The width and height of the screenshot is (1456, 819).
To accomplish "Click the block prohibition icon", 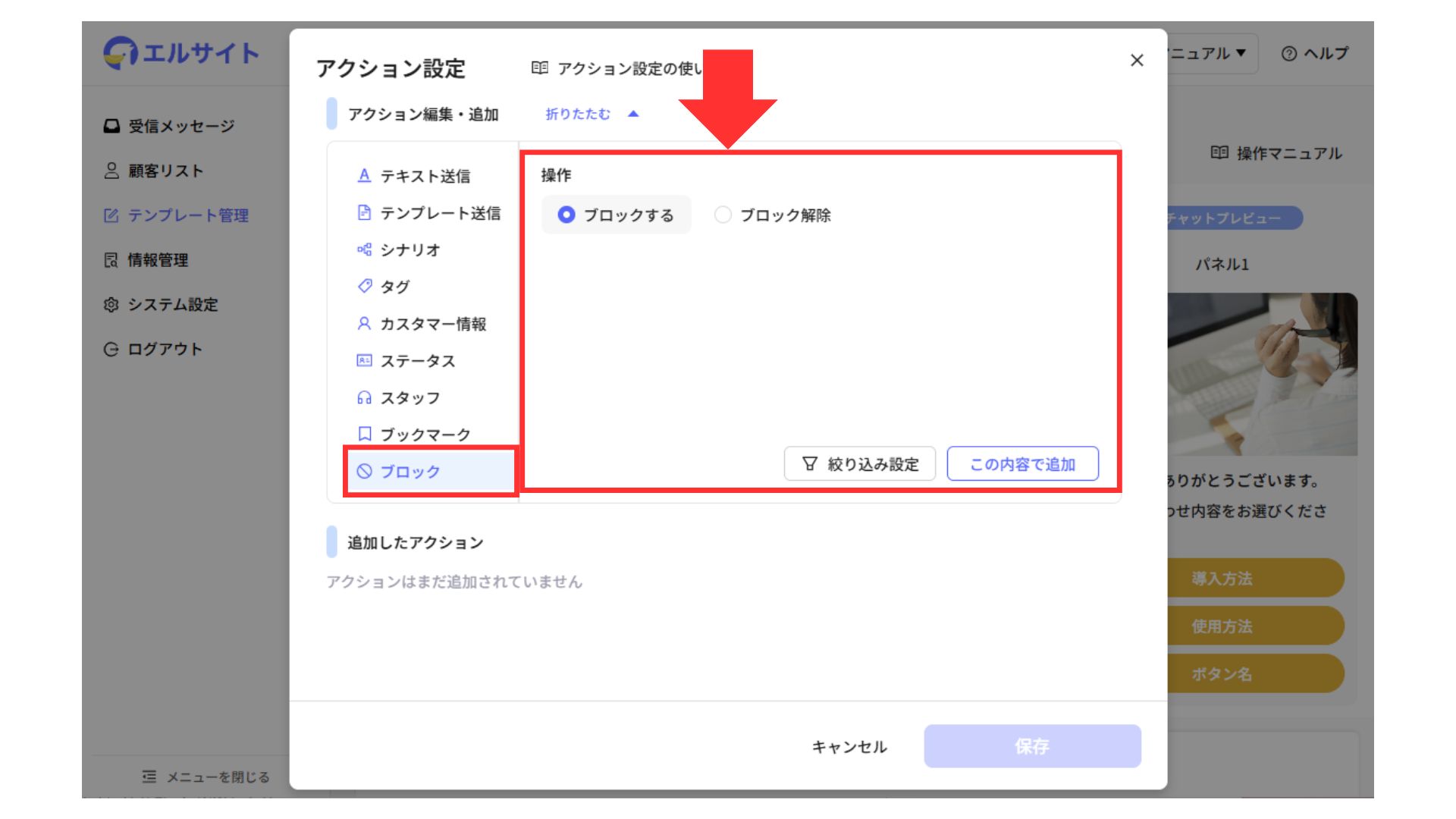I will coord(364,471).
